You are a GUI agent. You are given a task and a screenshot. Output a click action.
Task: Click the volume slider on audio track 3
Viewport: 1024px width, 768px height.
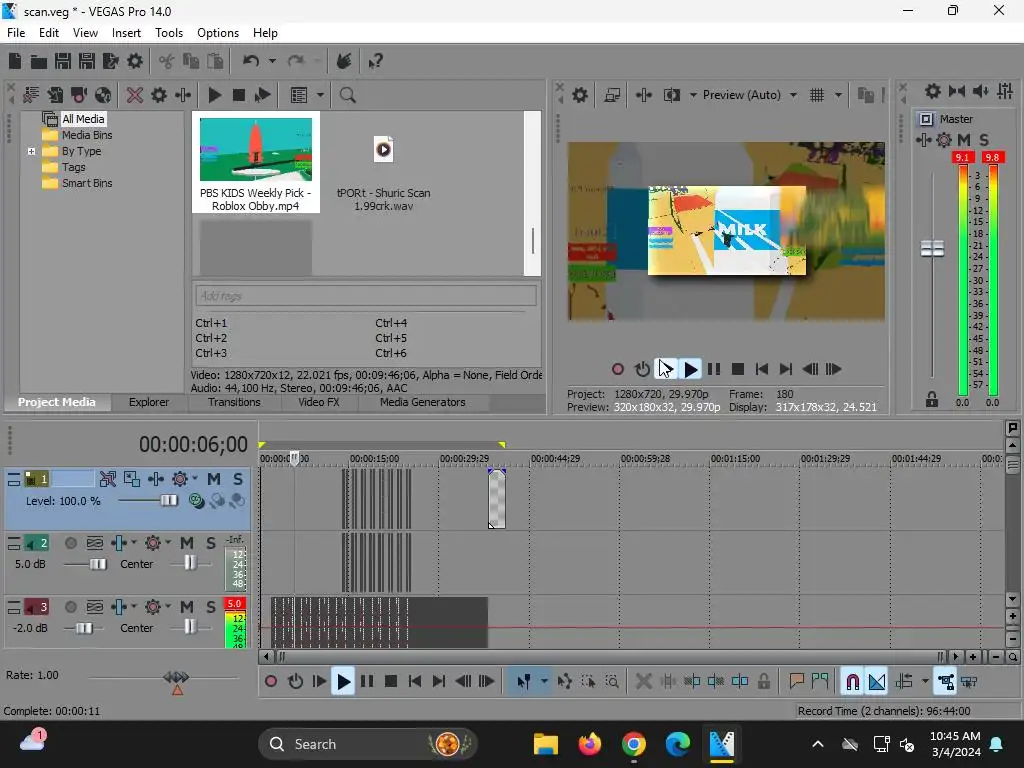click(x=84, y=628)
